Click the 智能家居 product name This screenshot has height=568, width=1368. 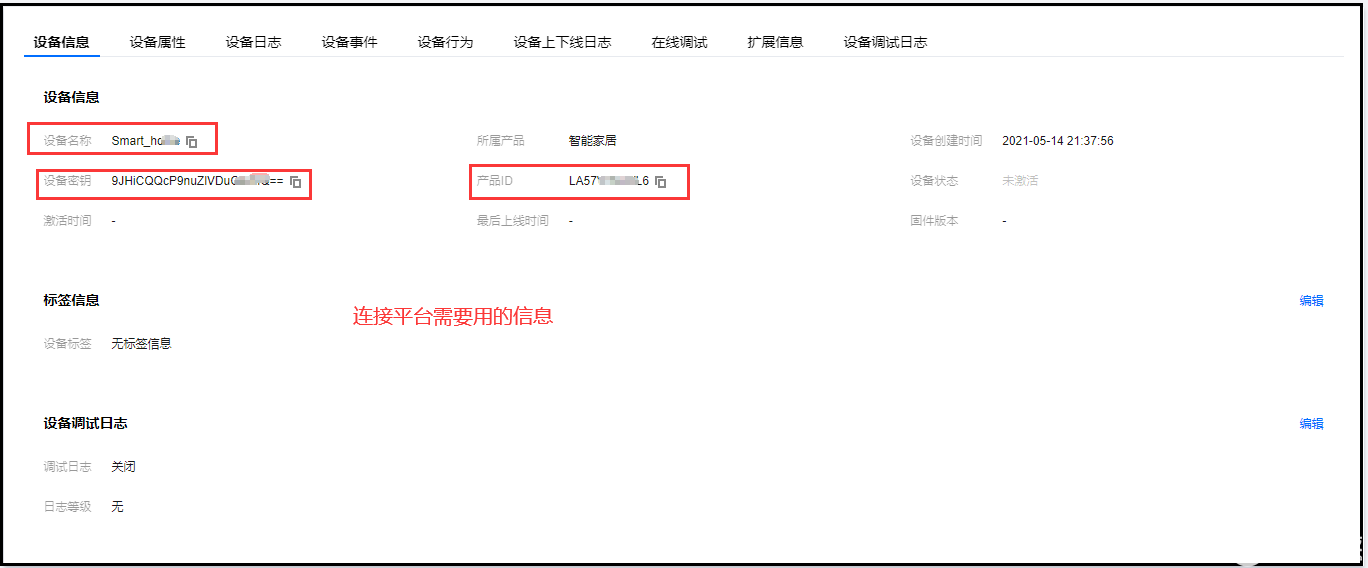point(592,141)
